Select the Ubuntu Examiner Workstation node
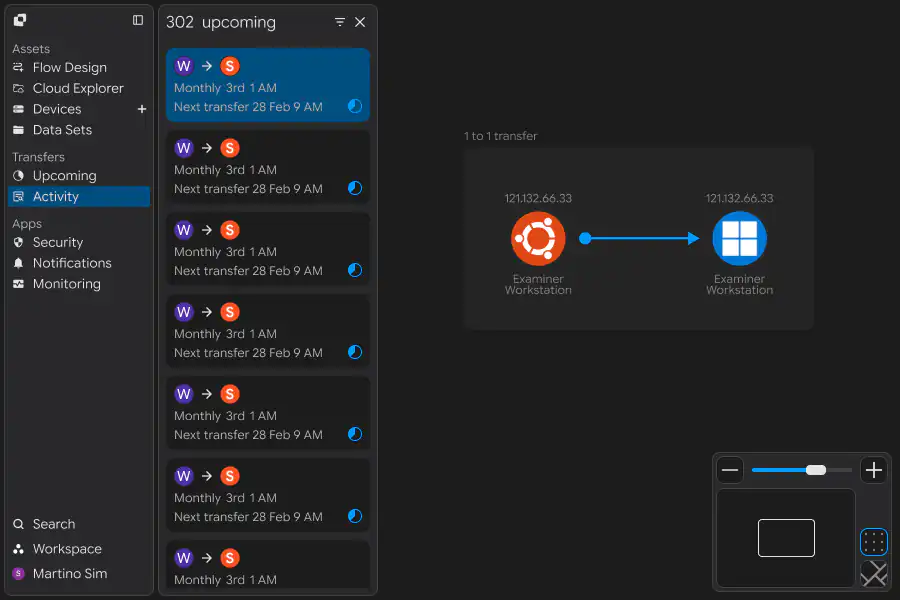The width and height of the screenshot is (900, 600). click(538, 239)
